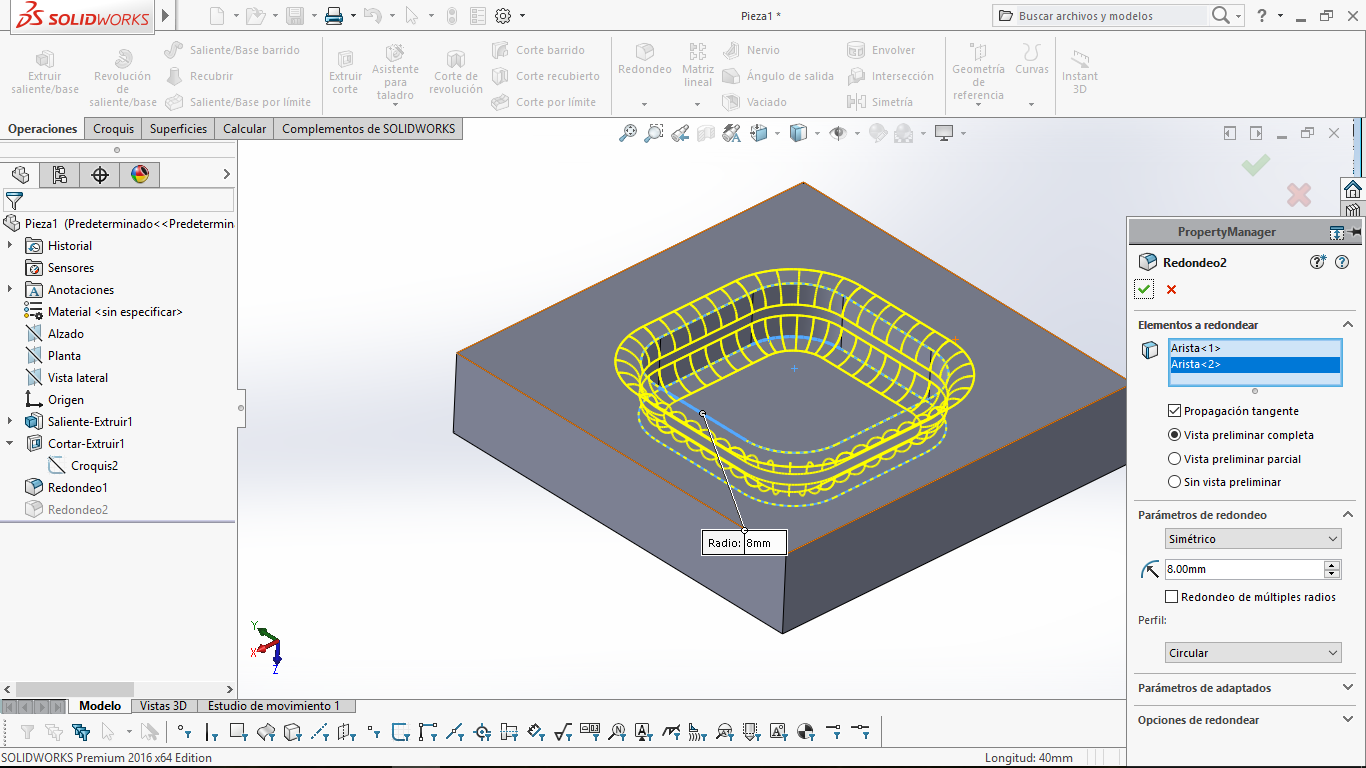Open the View Orientation cube icon

(759, 132)
